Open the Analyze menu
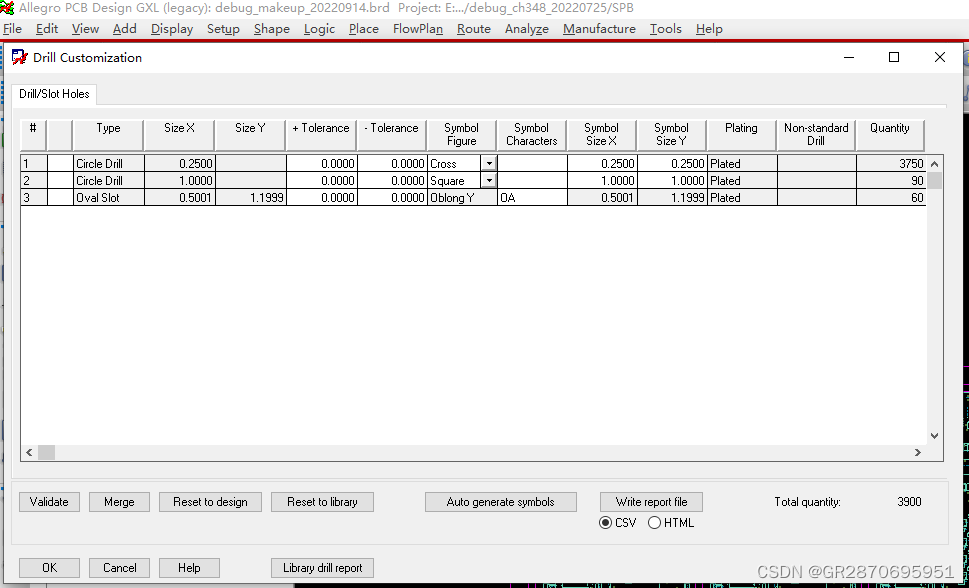Image resolution: width=969 pixels, height=588 pixels. 527,29
